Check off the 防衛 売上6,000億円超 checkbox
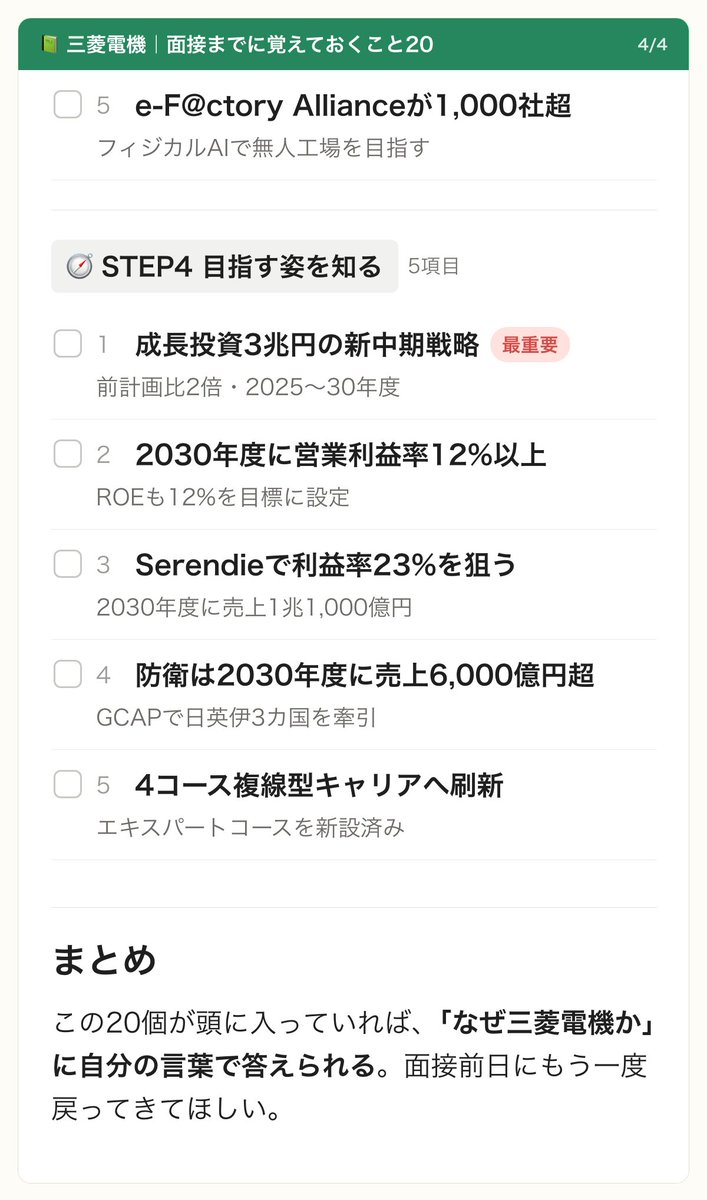The width and height of the screenshot is (707, 1200). click(x=67, y=674)
